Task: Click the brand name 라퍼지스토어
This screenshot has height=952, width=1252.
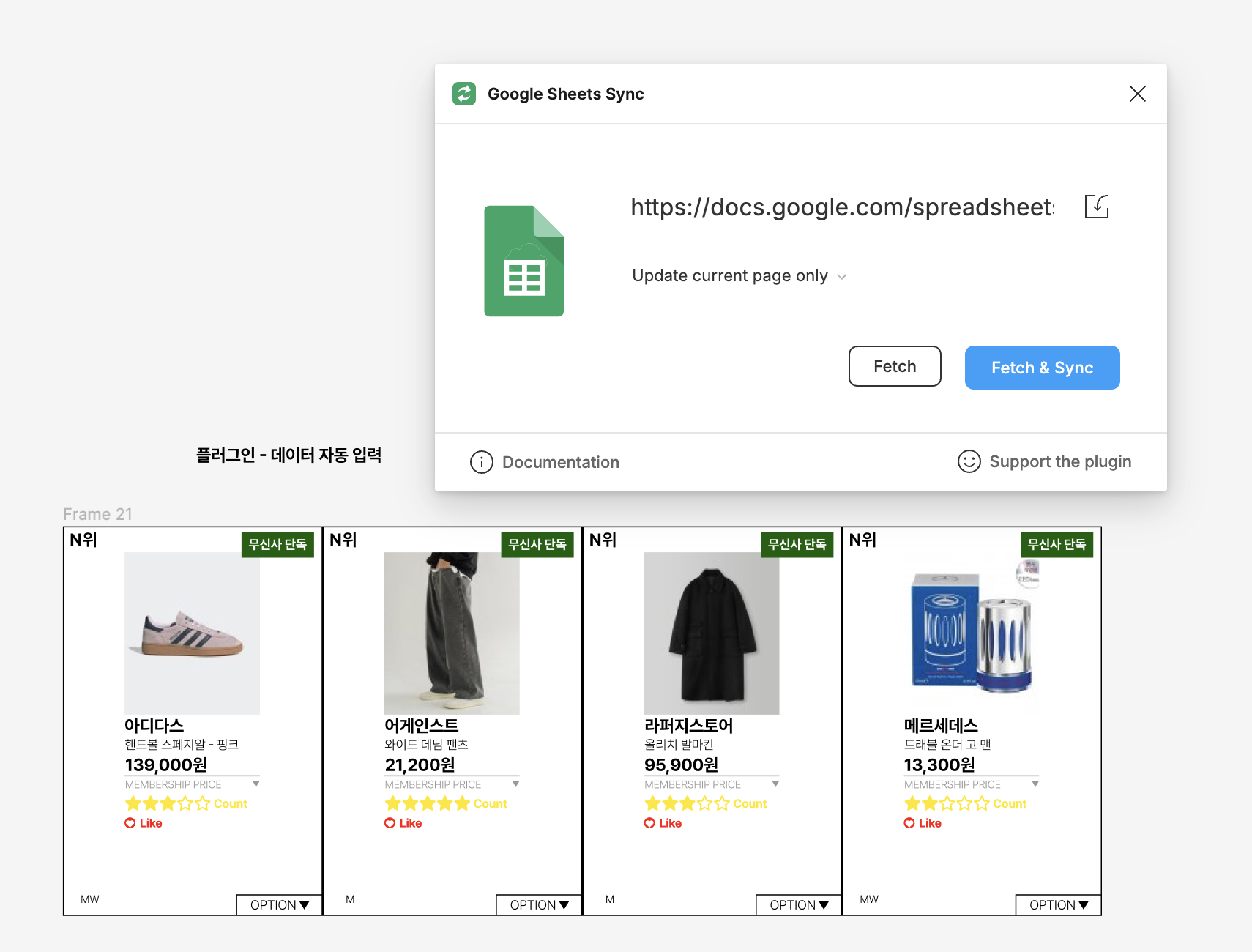Action: tap(689, 726)
